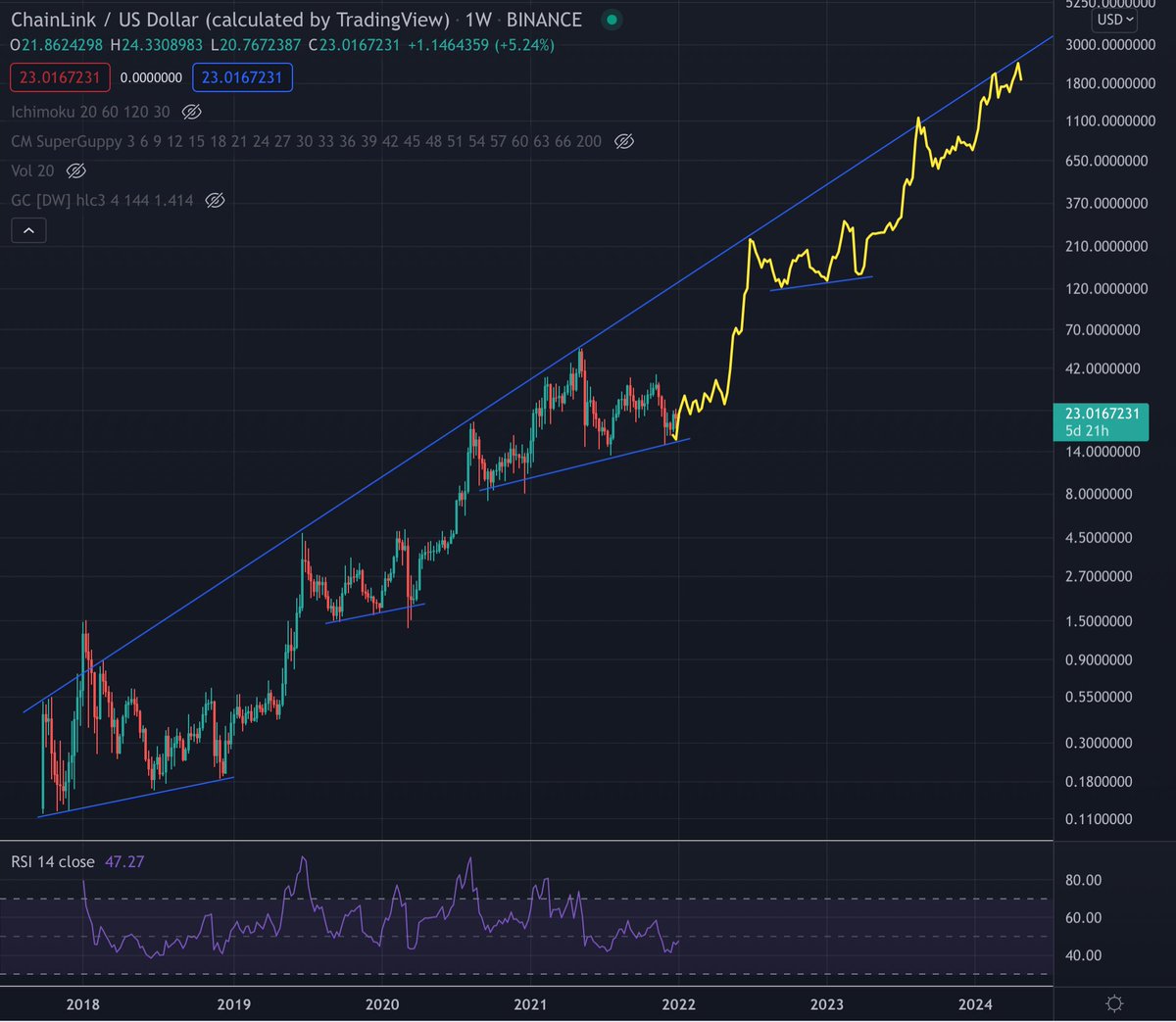Screen dimensions: 1176x1022
Task: Collapse the indicator legend with the up arrow
Action: (28, 229)
